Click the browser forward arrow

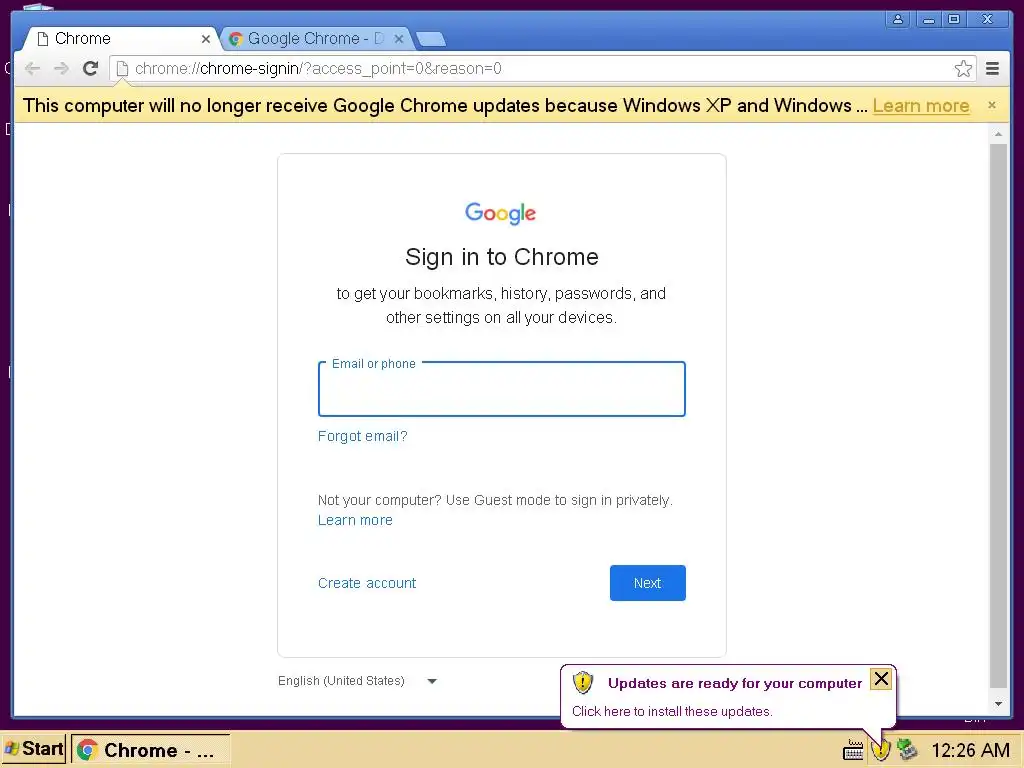[61, 68]
